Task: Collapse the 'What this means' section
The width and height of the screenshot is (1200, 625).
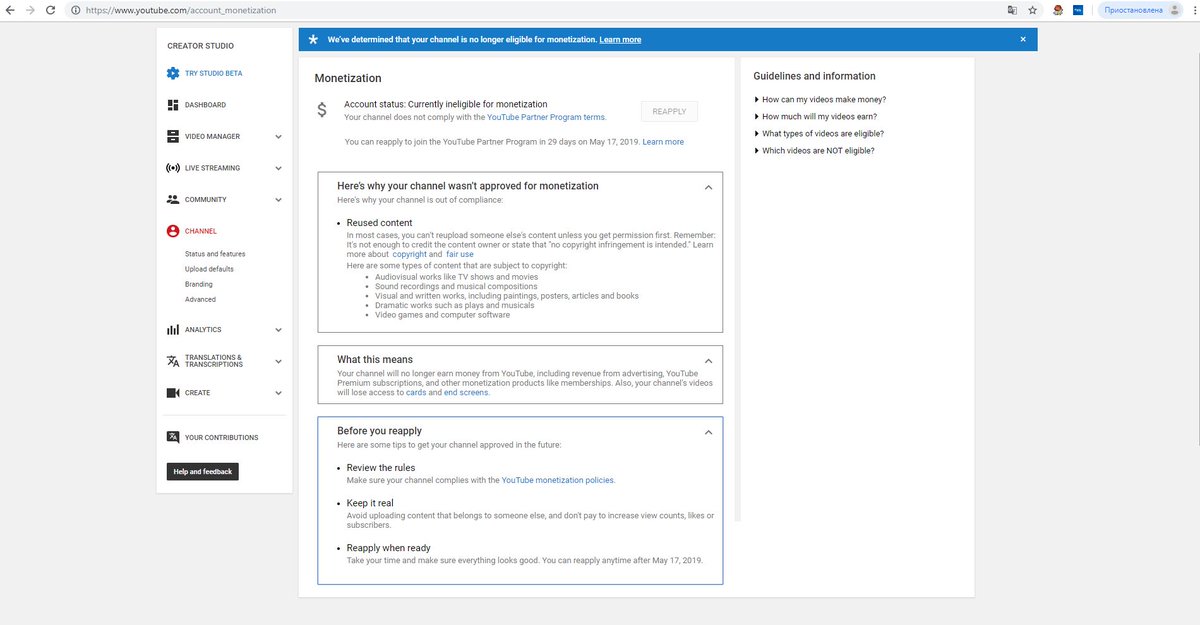Action: click(708, 360)
